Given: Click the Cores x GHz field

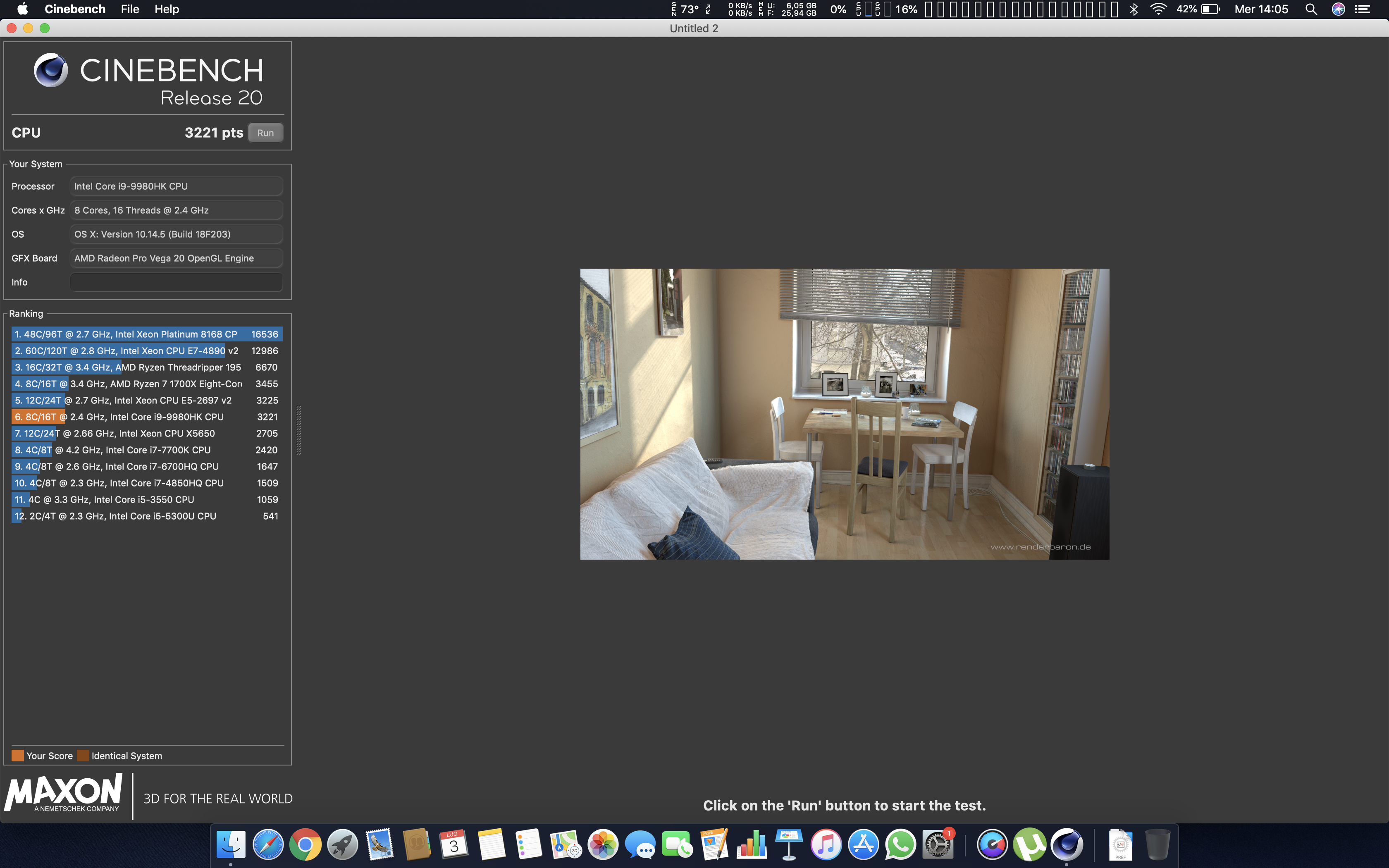Looking at the screenshot, I should coord(176,210).
